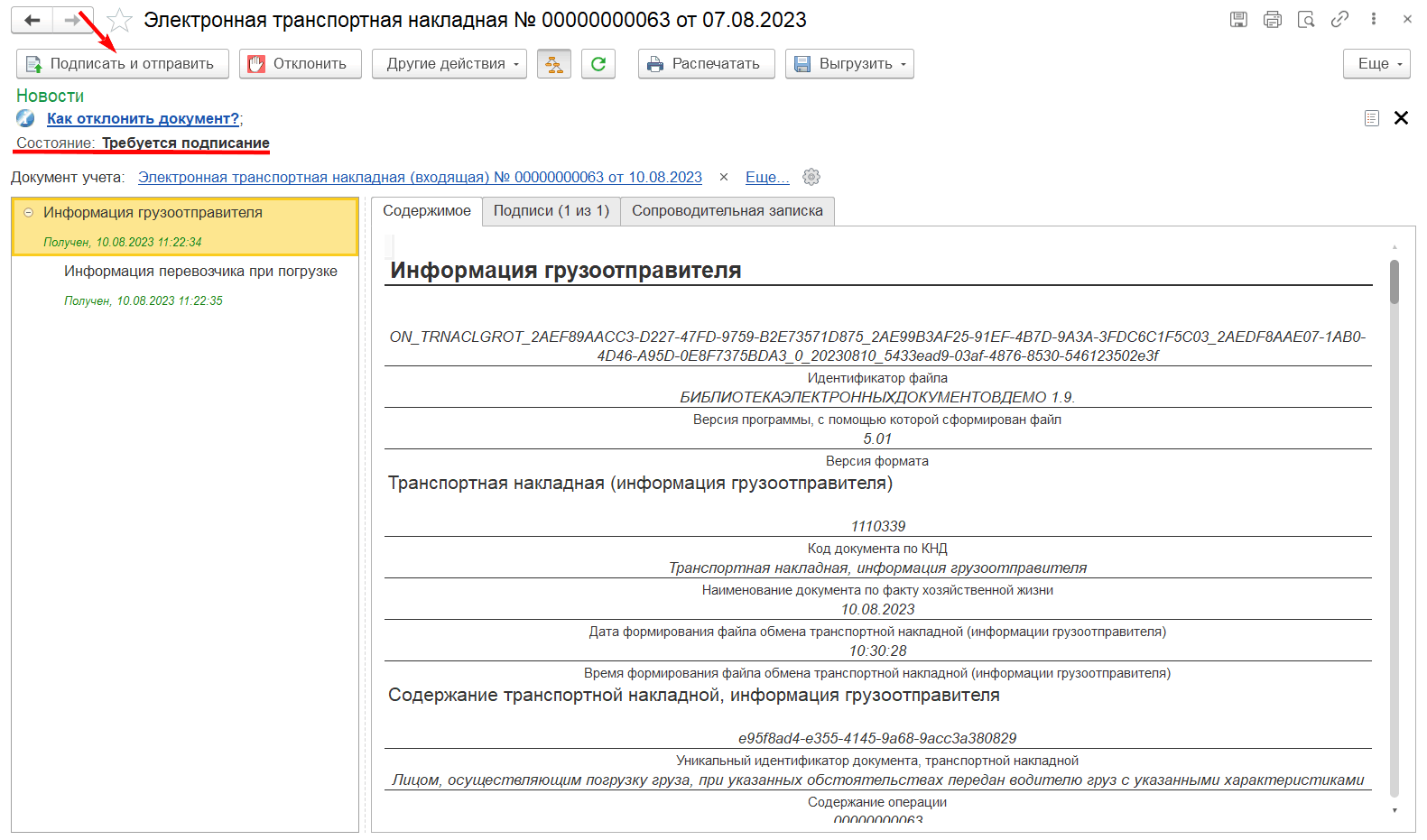Open linked Электронная транспортная накладная (входящая) document
The width and height of the screenshot is (1427, 840).
[x=420, y=177]
